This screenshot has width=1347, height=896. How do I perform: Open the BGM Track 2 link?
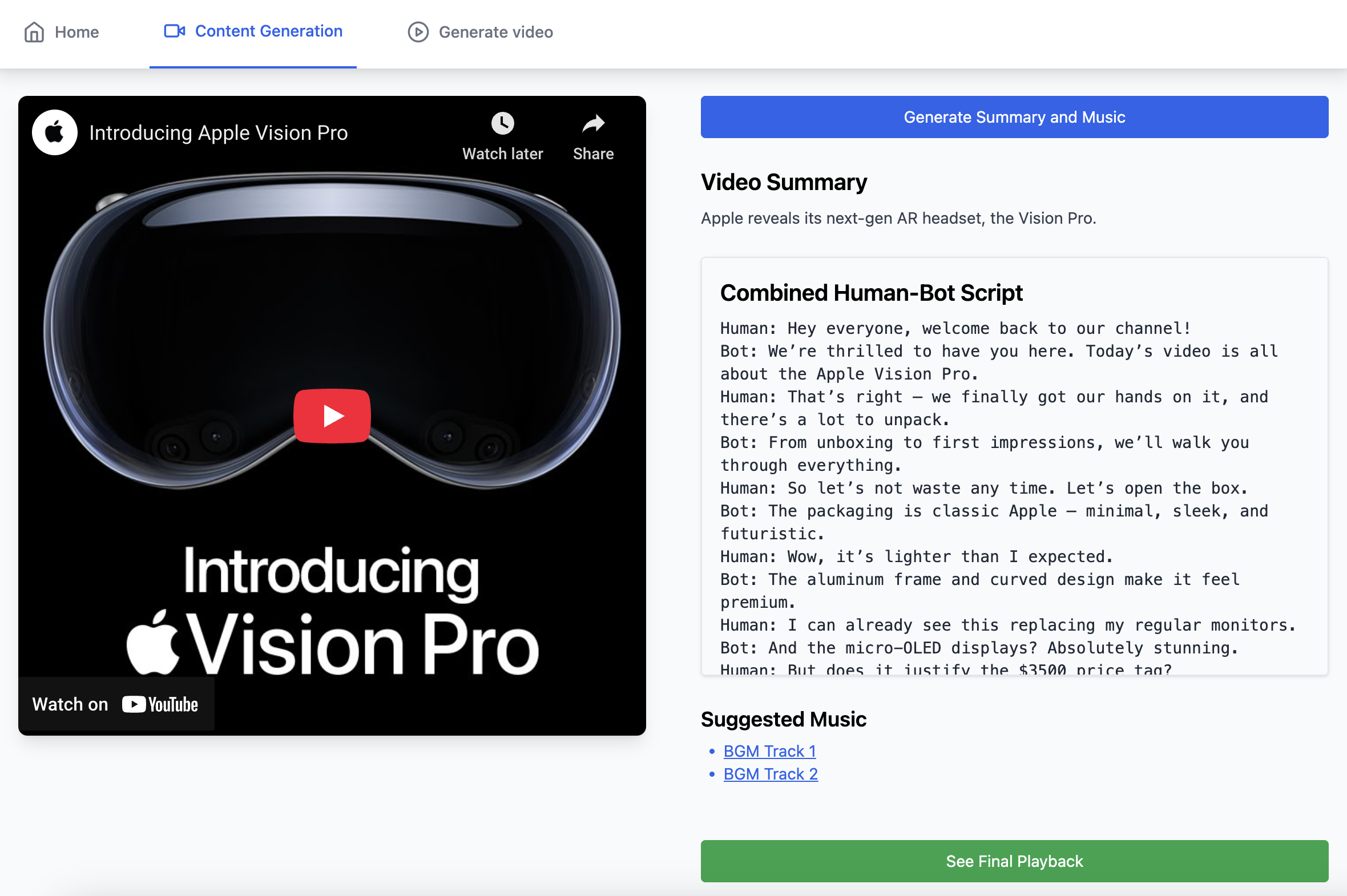pyautogui.click(x=771, y=774)
